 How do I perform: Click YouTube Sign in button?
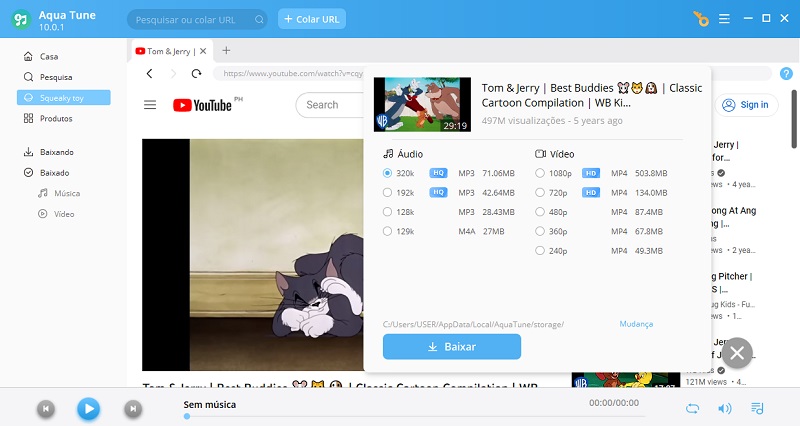[746, 105]
